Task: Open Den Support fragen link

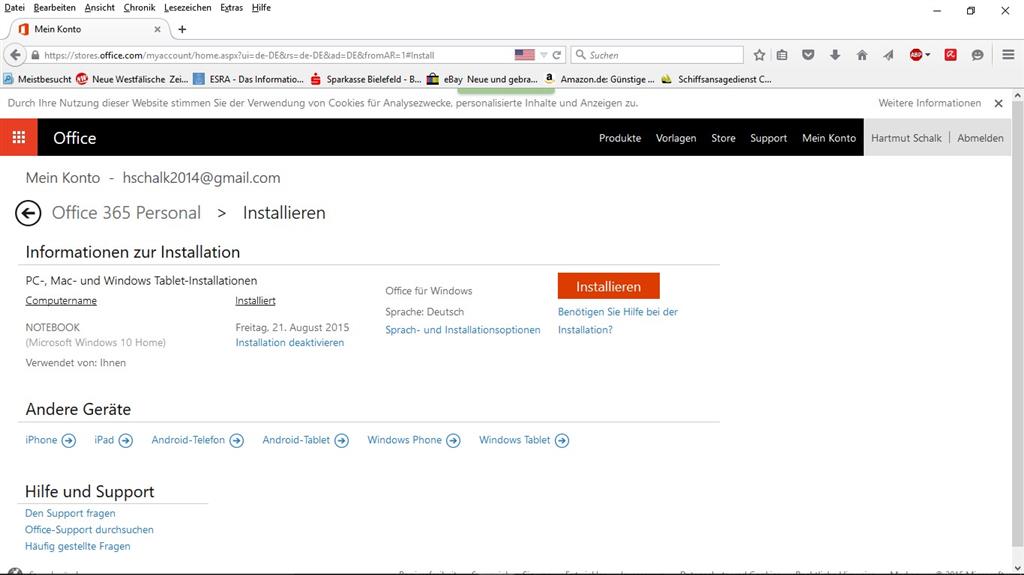Action: (70, 514)
